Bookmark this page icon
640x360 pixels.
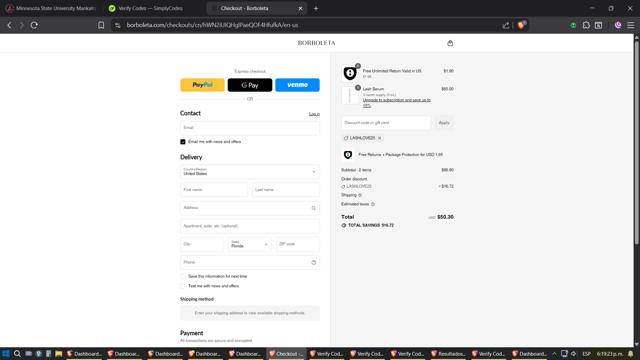point(101,25)
